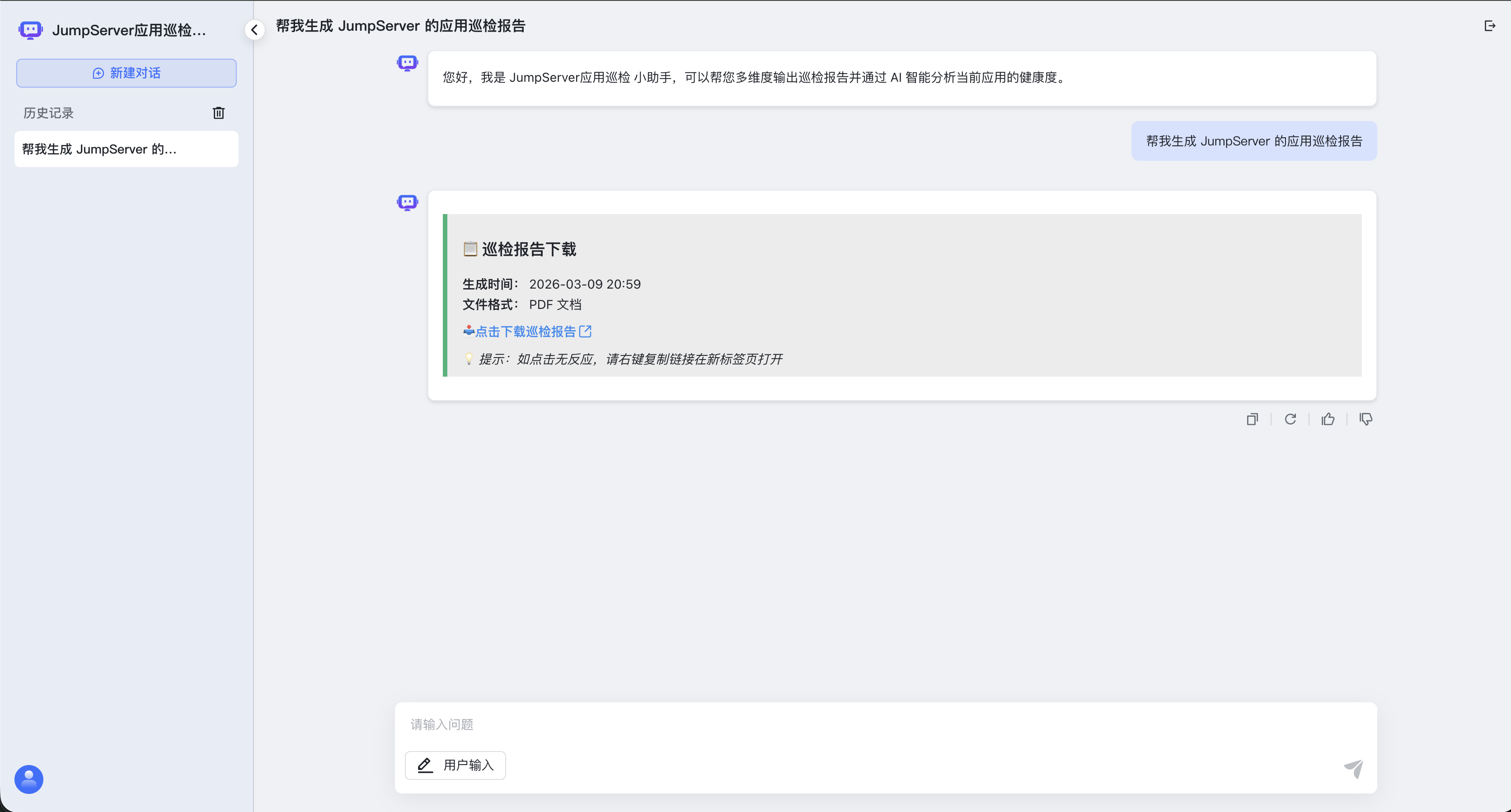Send a message with paper plane icon
The width and height of the screenshot is (1511, 812).
click(x=1354, y=769)
